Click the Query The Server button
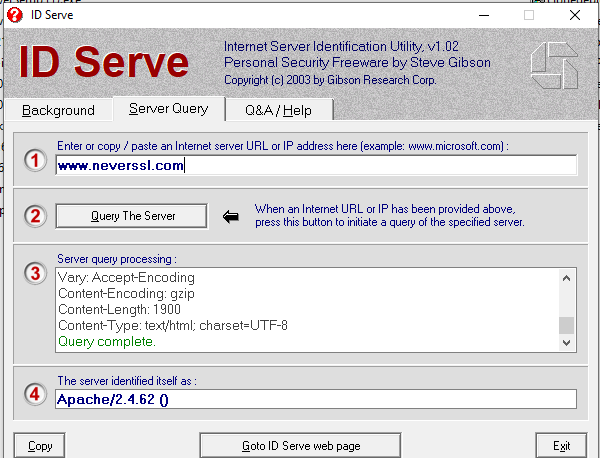 click(x=132, y=216)
